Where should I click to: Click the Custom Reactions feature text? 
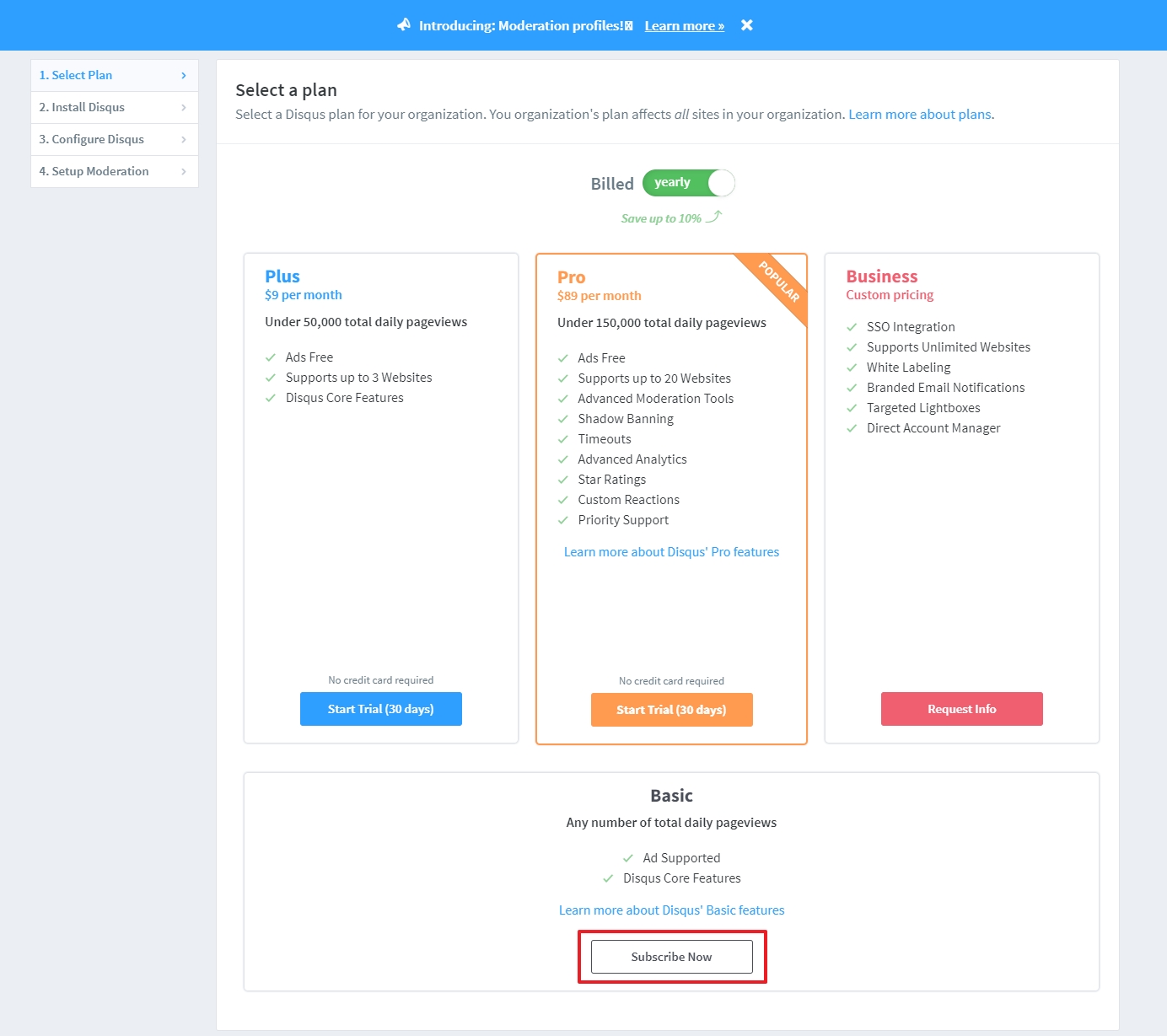[x=629, y=500]
